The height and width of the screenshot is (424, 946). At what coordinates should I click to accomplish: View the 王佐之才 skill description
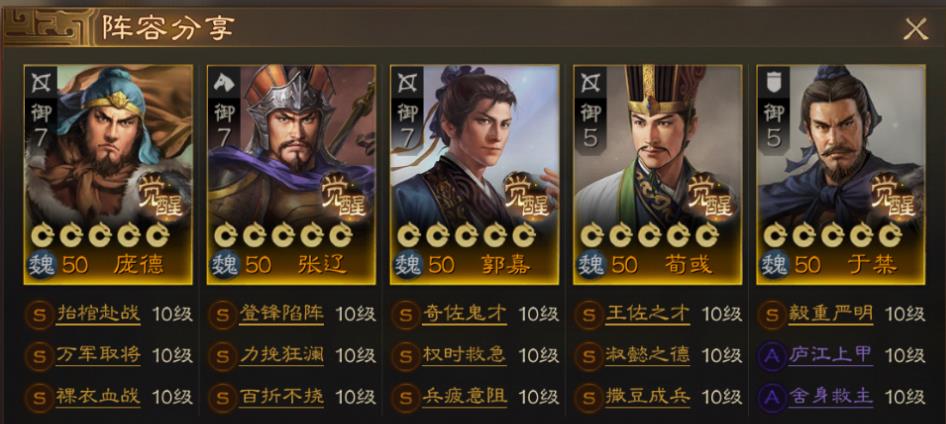pyautogui.click(x=647, y=314)
